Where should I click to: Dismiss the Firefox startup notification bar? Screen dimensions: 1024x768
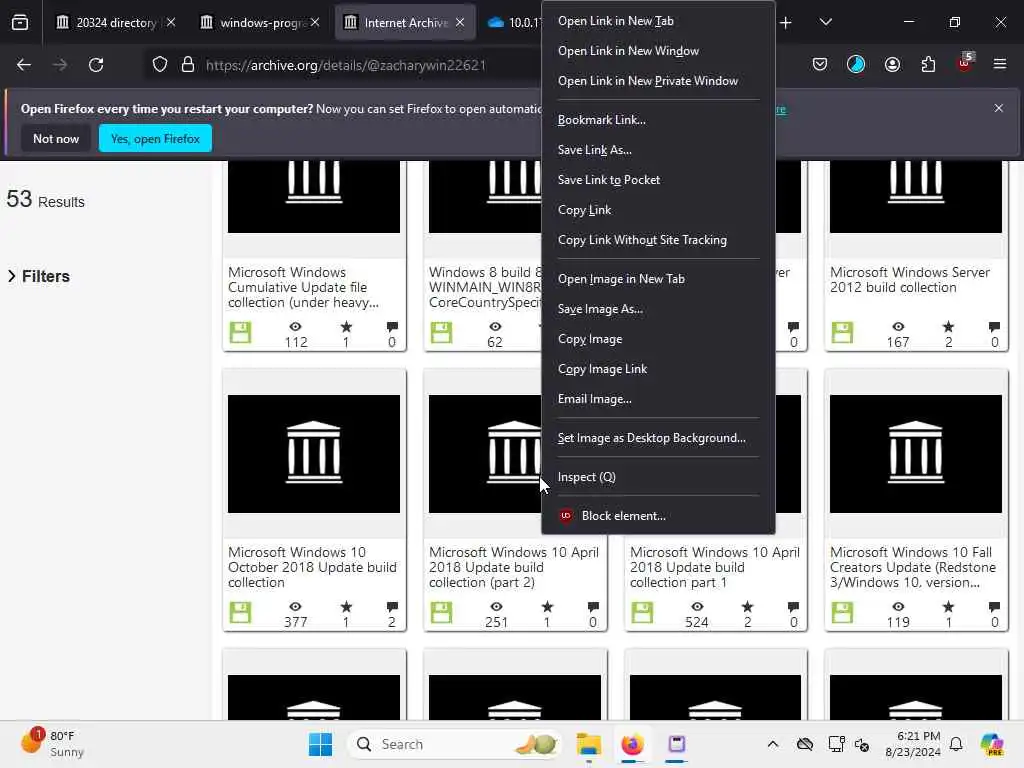[999, 108]
